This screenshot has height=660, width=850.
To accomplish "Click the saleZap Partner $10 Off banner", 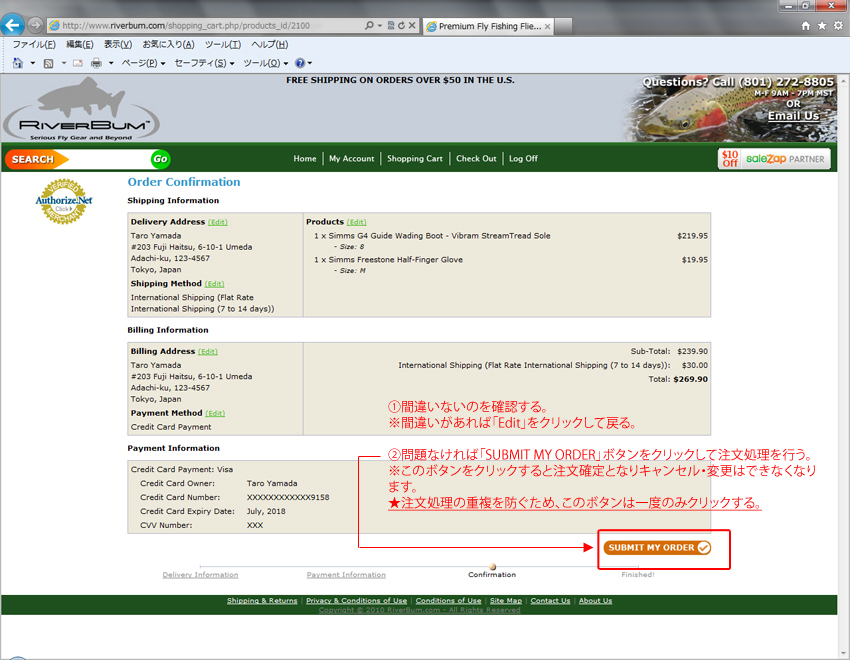I will click(x=774, y=159).
